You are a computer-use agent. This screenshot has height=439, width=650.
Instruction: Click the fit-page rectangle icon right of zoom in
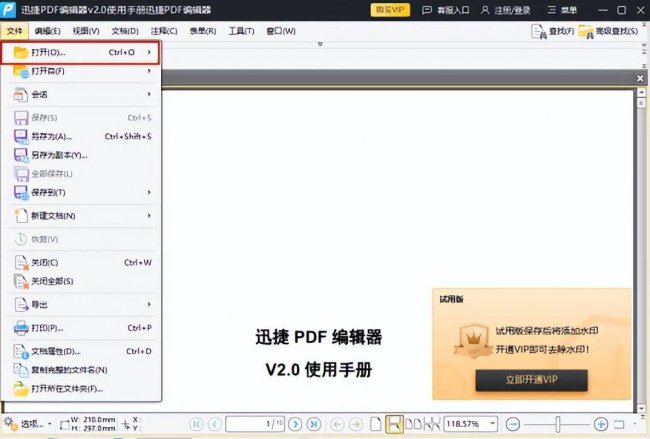click(619, 424)
